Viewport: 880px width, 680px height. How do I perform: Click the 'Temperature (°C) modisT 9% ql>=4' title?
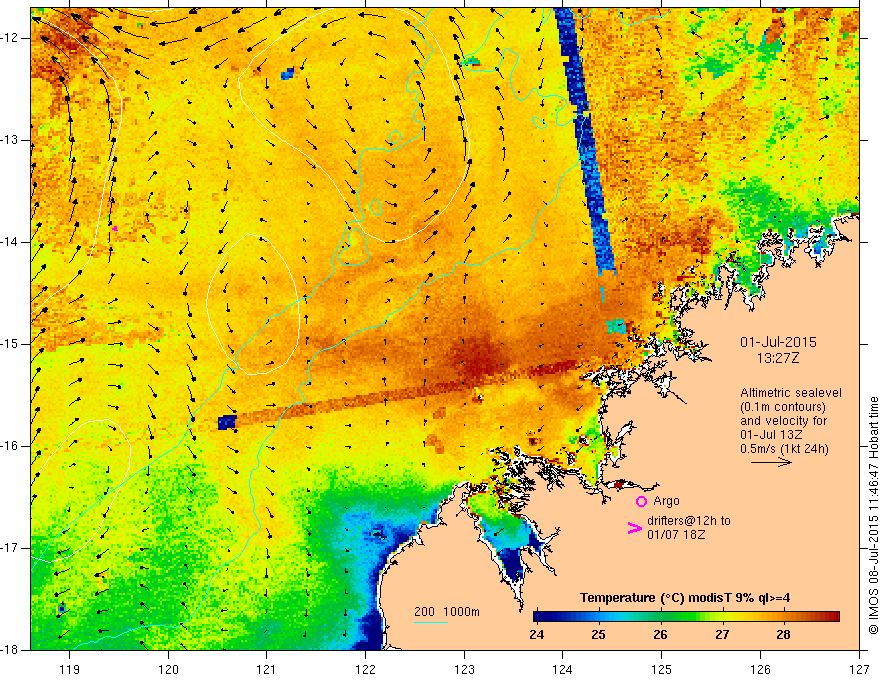685,598
